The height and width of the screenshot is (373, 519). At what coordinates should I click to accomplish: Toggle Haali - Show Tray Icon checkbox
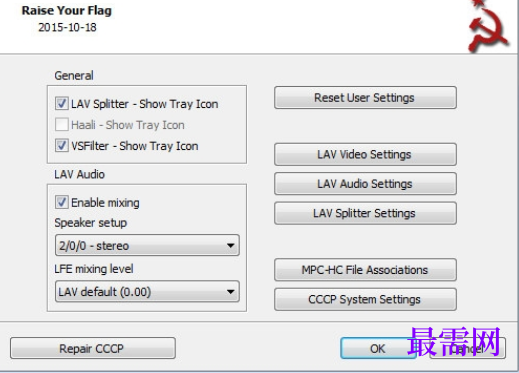pos(62,124)
